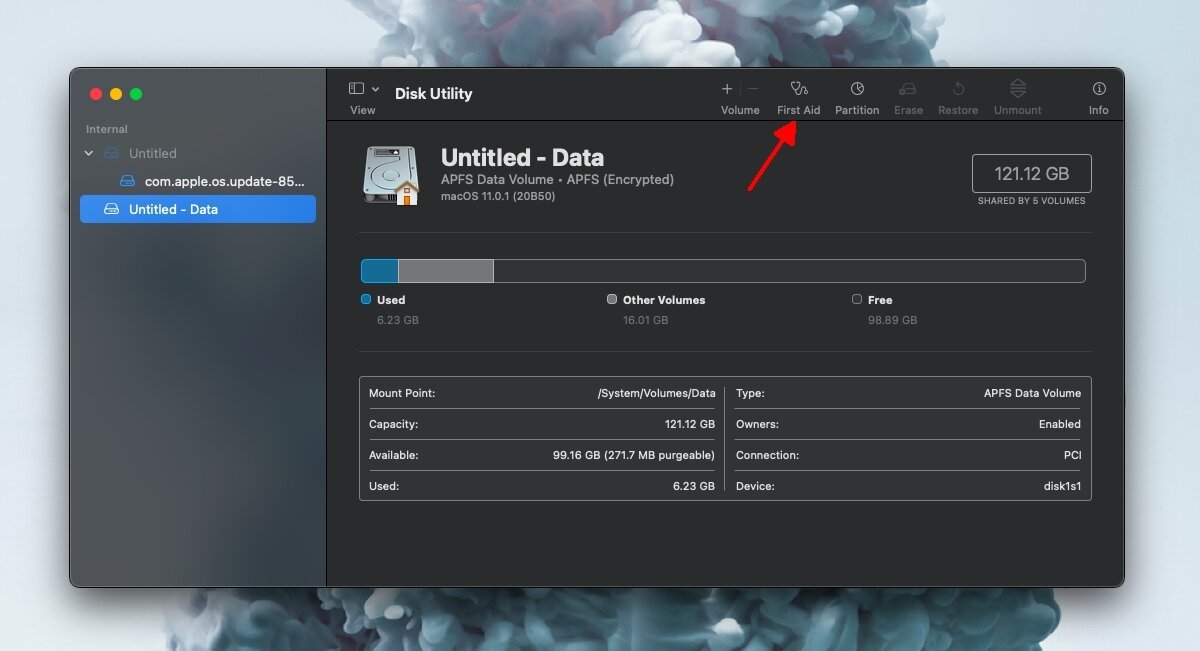The width and height of the screenshot is (1200, 651).
Task: Click the blue Used storage segment
Action: 379,271
